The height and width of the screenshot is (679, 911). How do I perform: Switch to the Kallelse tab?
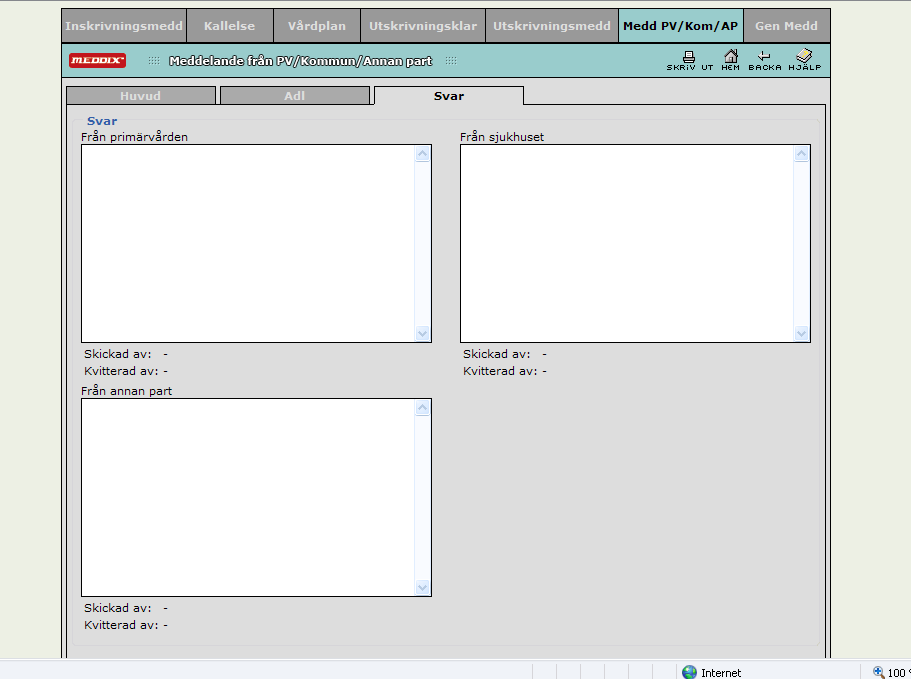229,26
